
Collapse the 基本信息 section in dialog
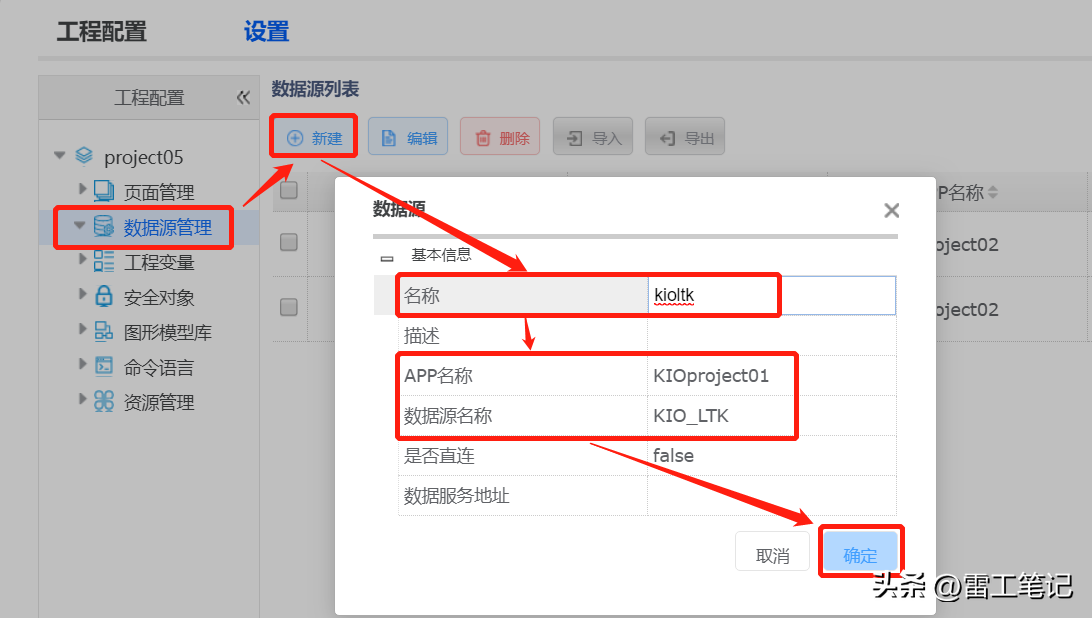pyautogui.click(x=387, y=257)
